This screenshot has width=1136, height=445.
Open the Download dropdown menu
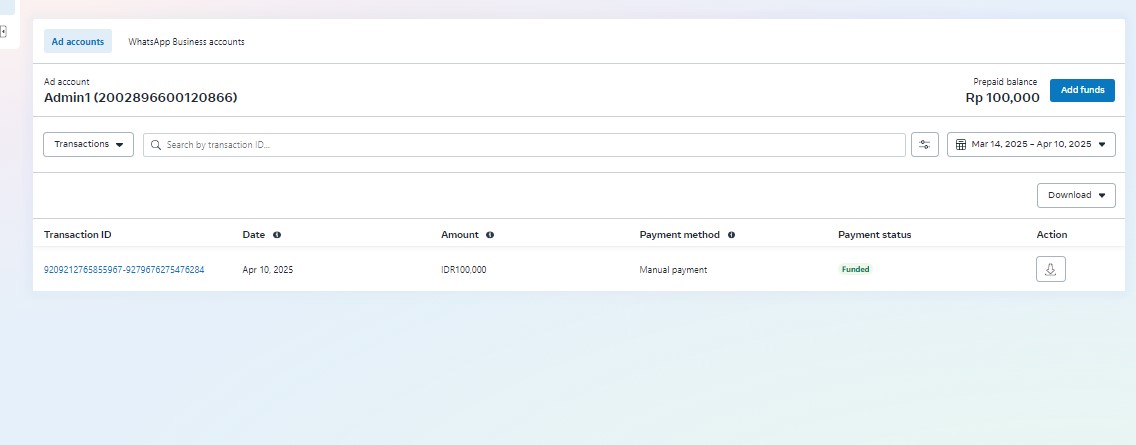pos(1075,195)
